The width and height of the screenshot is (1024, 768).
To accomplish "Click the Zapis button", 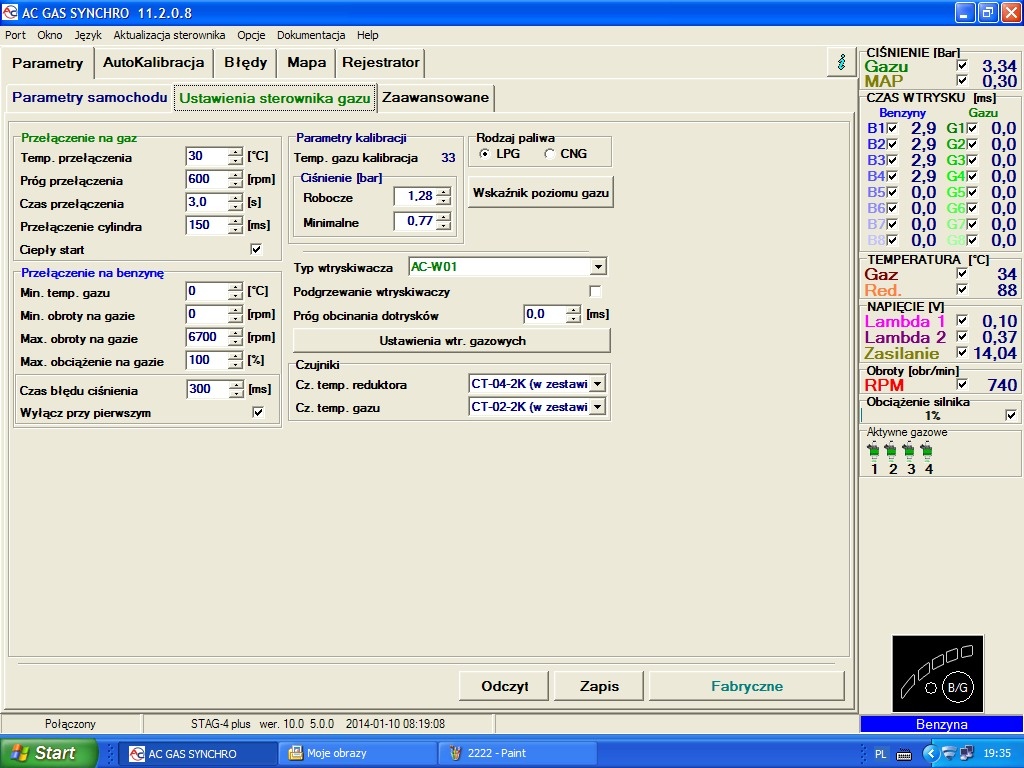I will click(599, 686).
